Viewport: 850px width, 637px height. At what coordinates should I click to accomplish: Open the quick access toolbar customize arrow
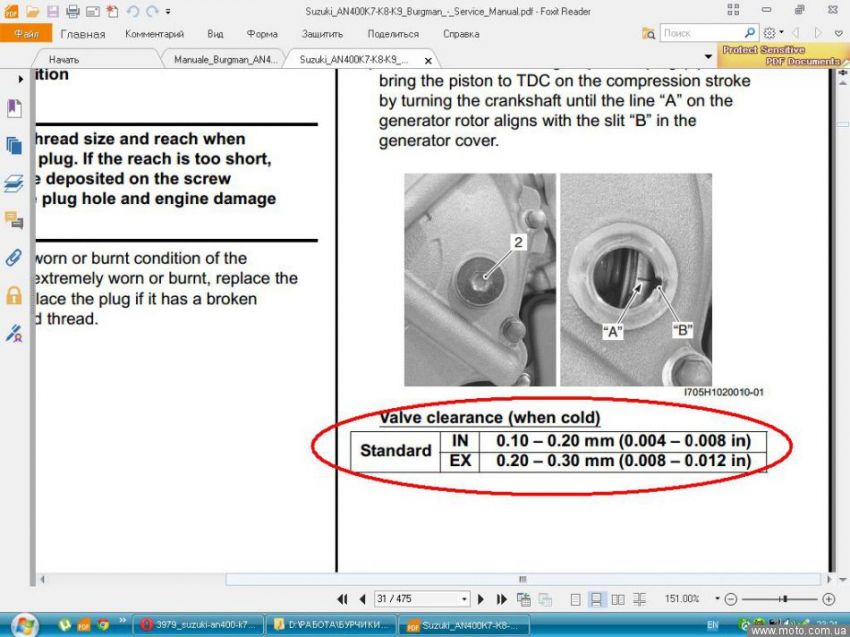point(168,11)
